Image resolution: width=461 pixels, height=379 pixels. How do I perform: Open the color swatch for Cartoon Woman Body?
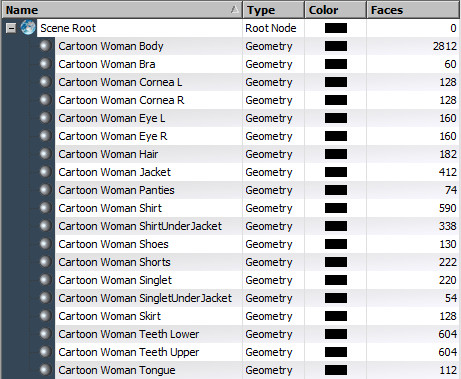(x=336, y=46)
